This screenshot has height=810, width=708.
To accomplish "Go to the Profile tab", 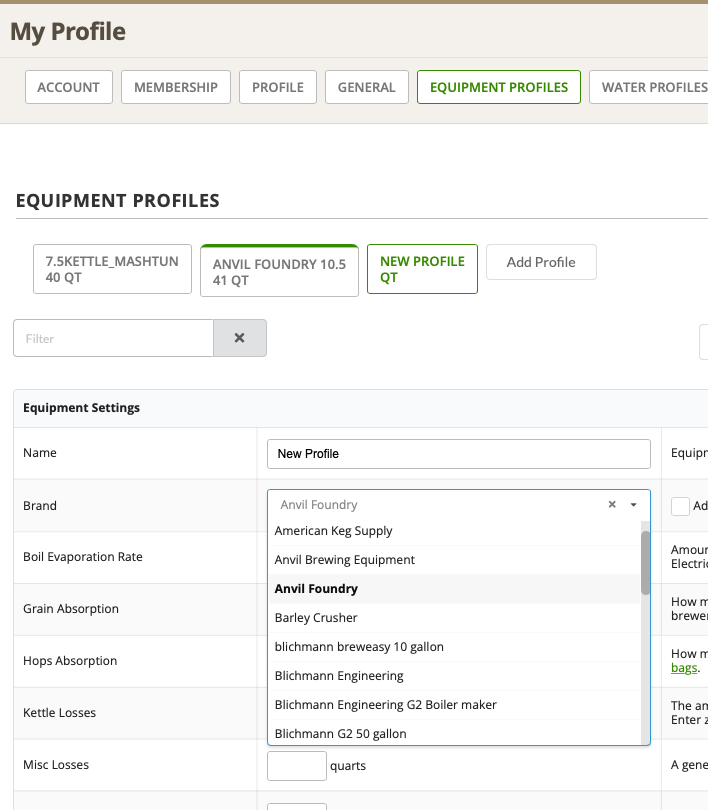I will [278, 87].
